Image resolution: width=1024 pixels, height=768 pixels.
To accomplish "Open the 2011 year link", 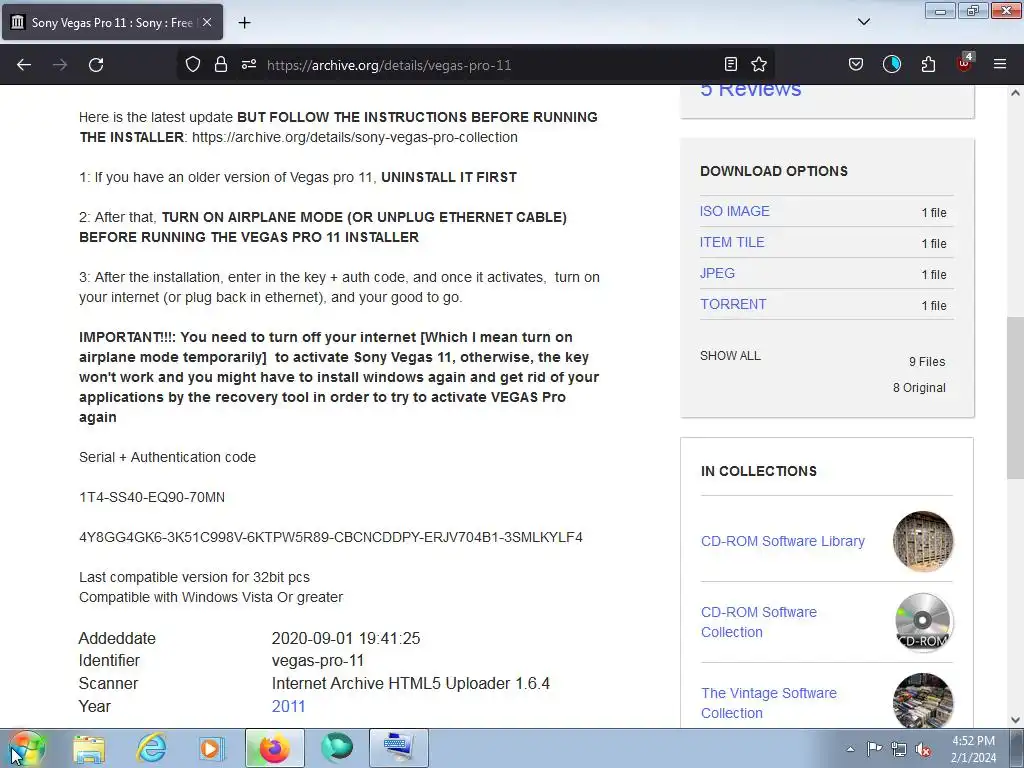I will click(x=288, y=707).
